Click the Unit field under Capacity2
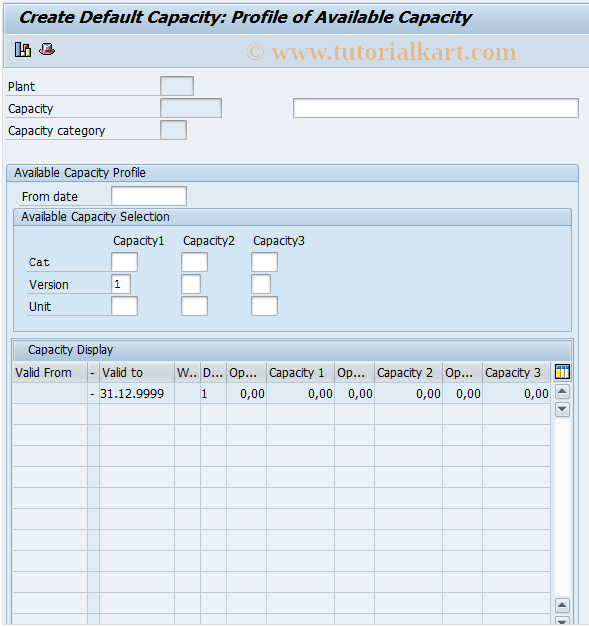This screenshot has height=627, width=589. tap(194, 306)
